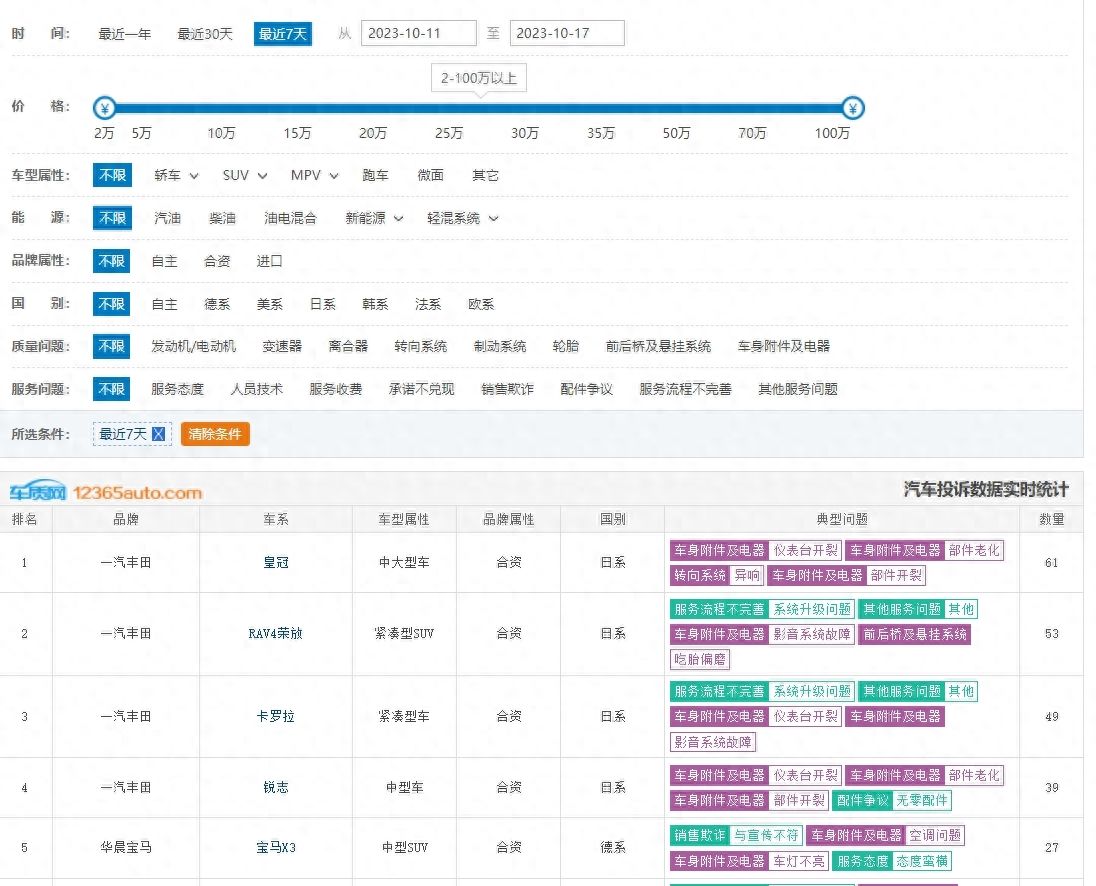Filter energy by 柴油

(222, 218)
